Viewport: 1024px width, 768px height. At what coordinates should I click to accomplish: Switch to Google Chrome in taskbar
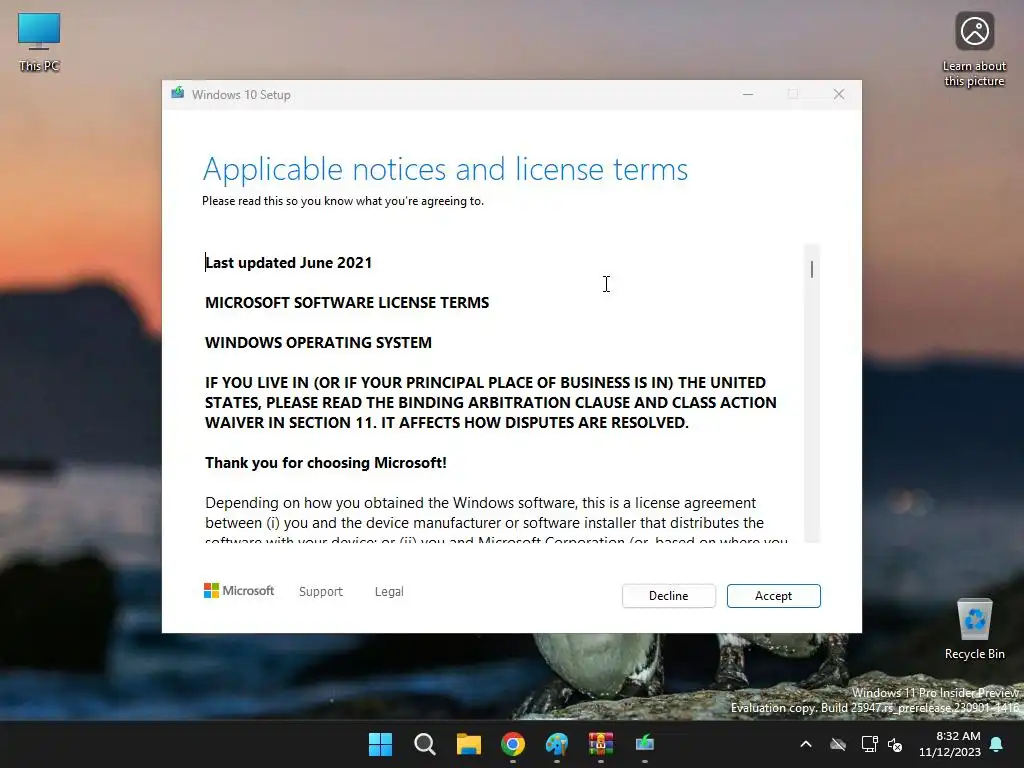pyautogui.click(x=513, y=744)
